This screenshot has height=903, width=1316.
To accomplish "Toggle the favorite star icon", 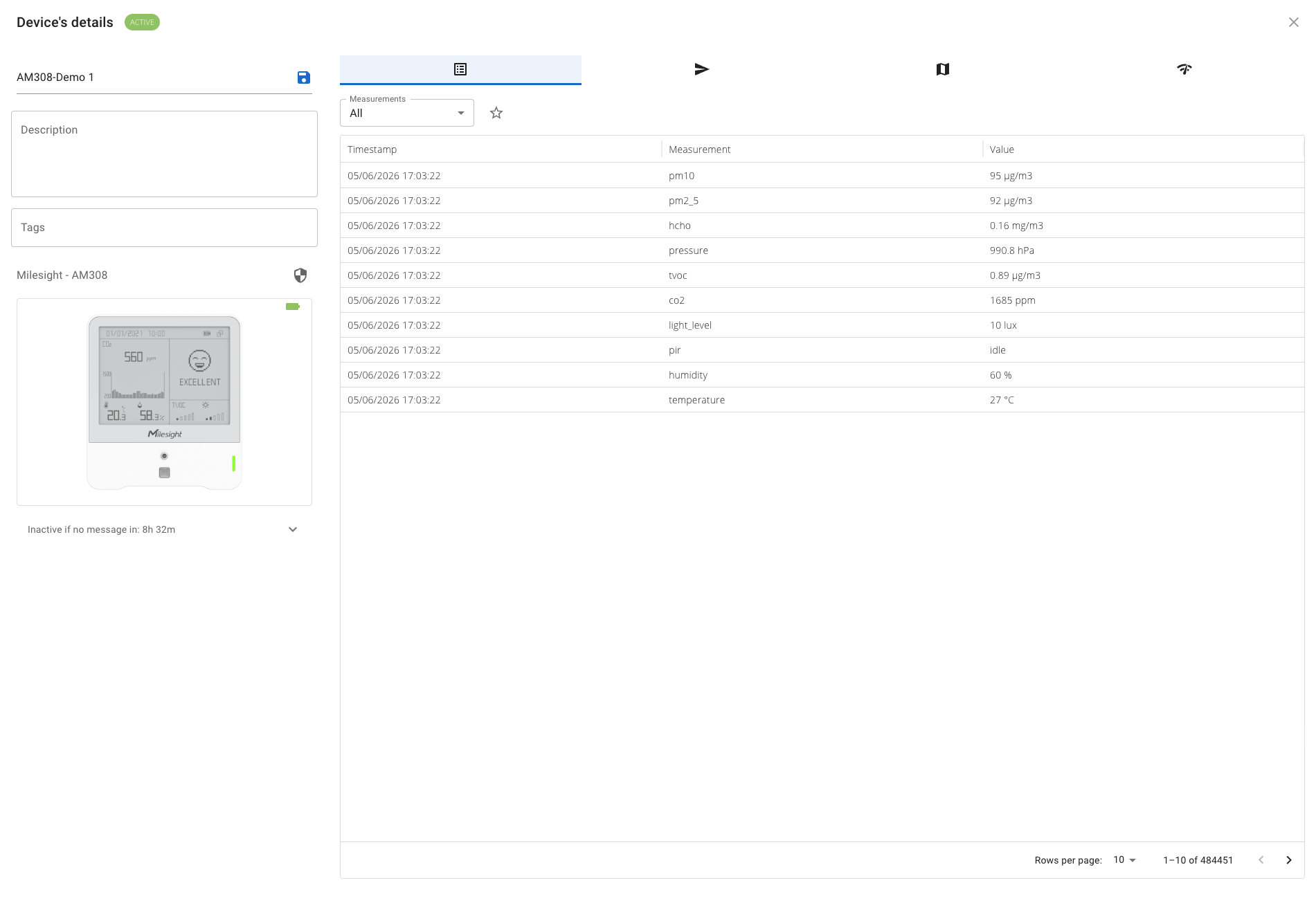I will 496,113.
